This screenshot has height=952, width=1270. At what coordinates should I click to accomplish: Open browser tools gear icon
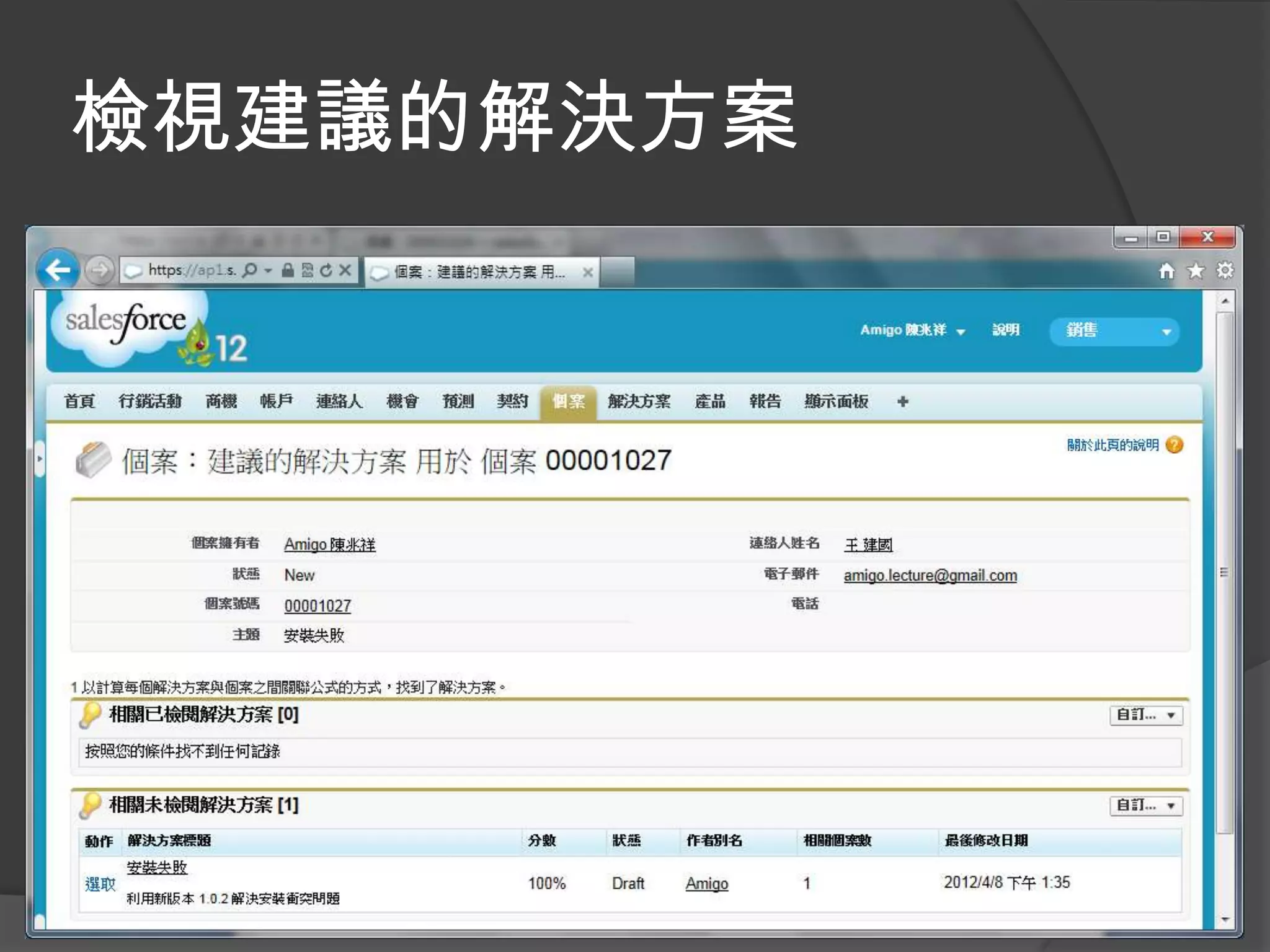[1225, 271]
